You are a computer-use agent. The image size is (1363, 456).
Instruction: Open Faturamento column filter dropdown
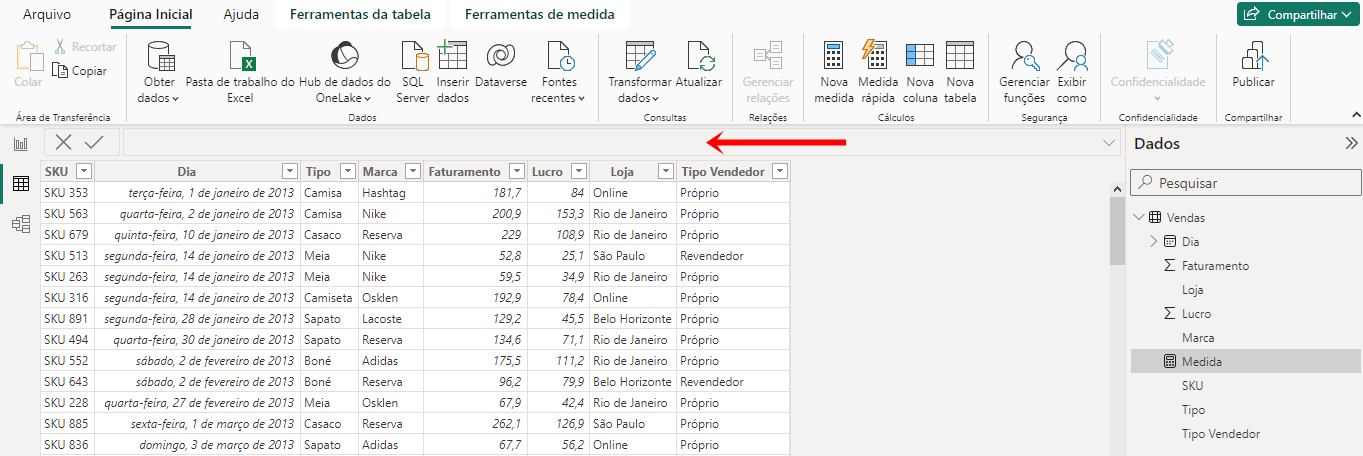coord(517,171)
